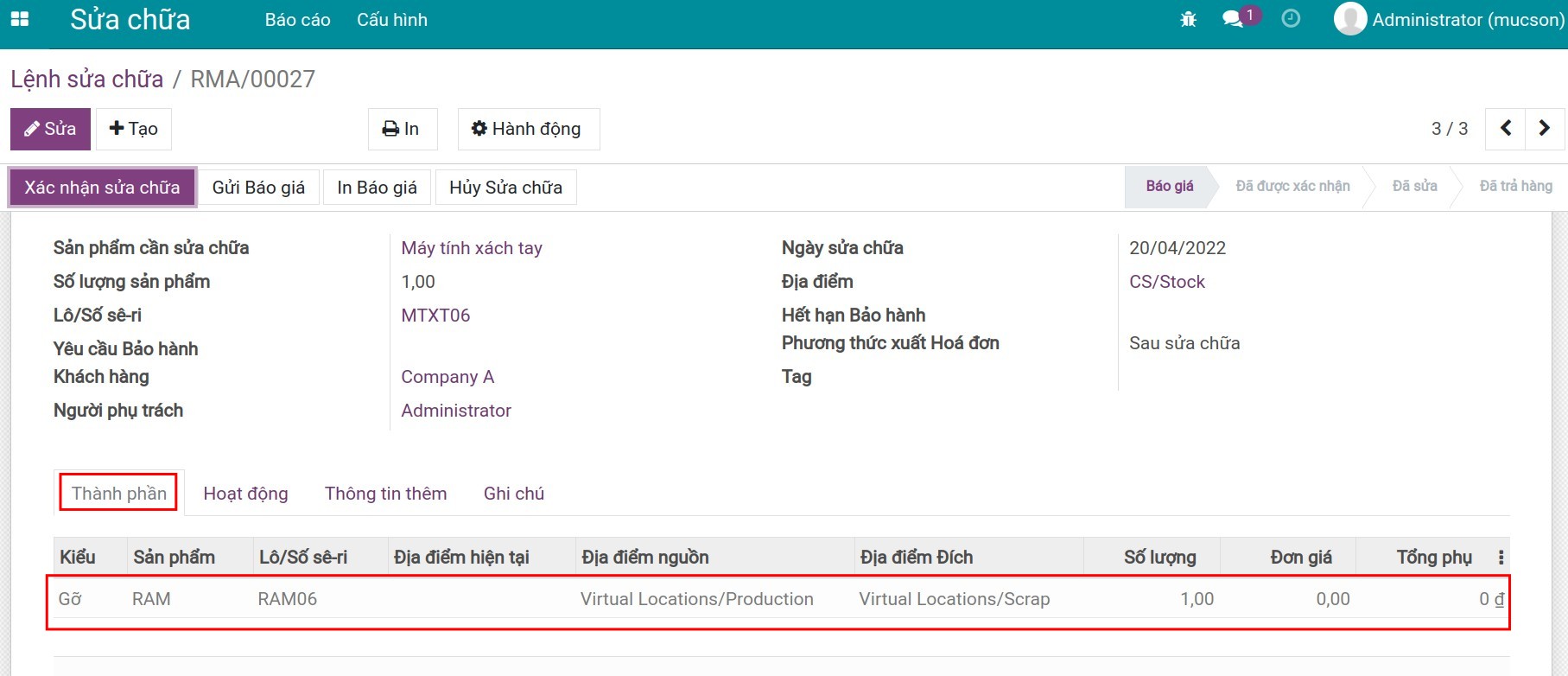This screenshot has height=676, width=1568.
Task: Open the CS/Stock location link
Action: pyautogui.click(x=1166, y=282)
